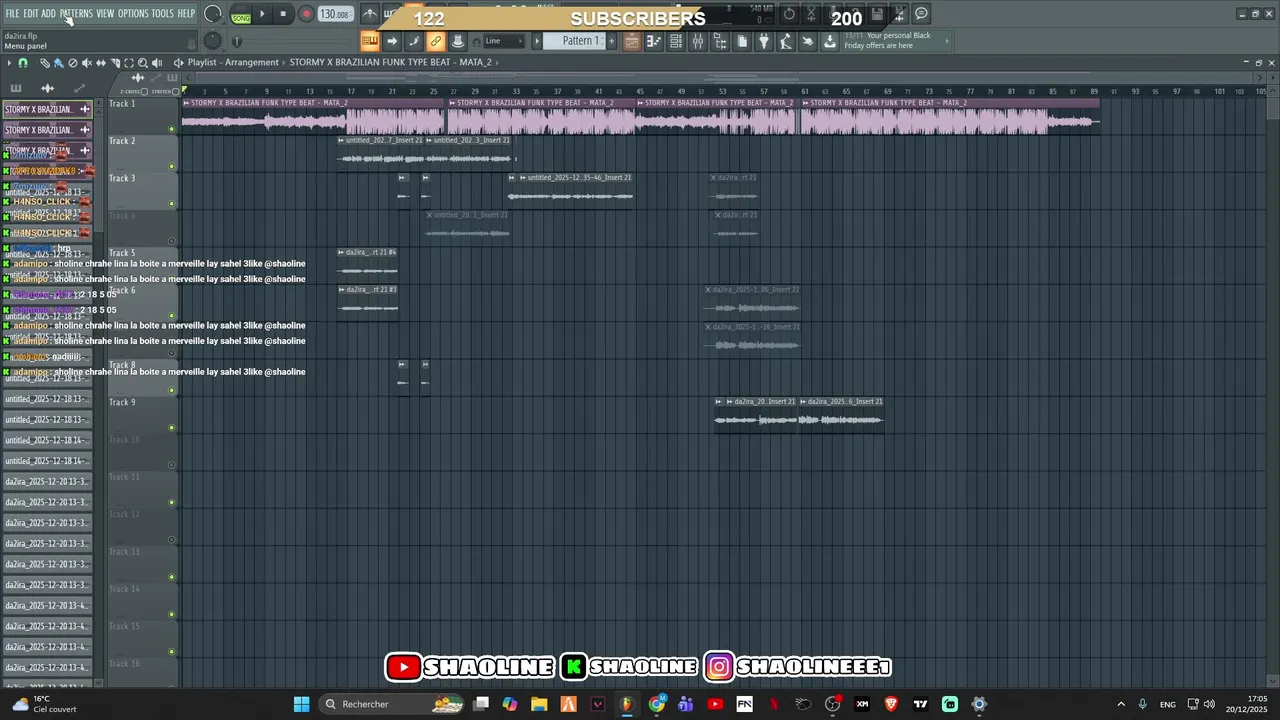Select the playlist Draw pencil tool
The height and width of the screenshot is (720, 1280).
coord(45,63)
